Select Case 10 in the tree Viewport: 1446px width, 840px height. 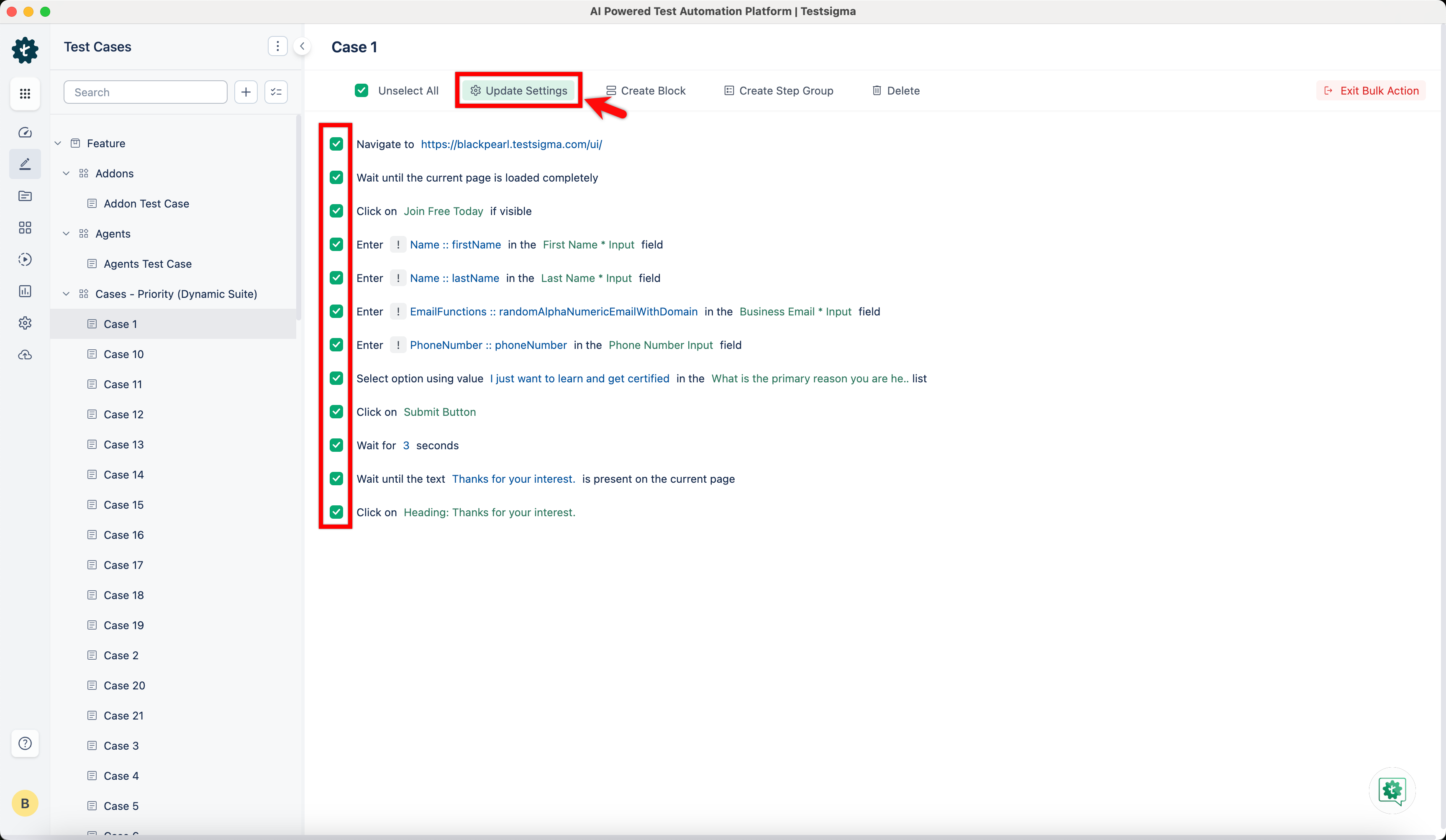coord(123,354)
